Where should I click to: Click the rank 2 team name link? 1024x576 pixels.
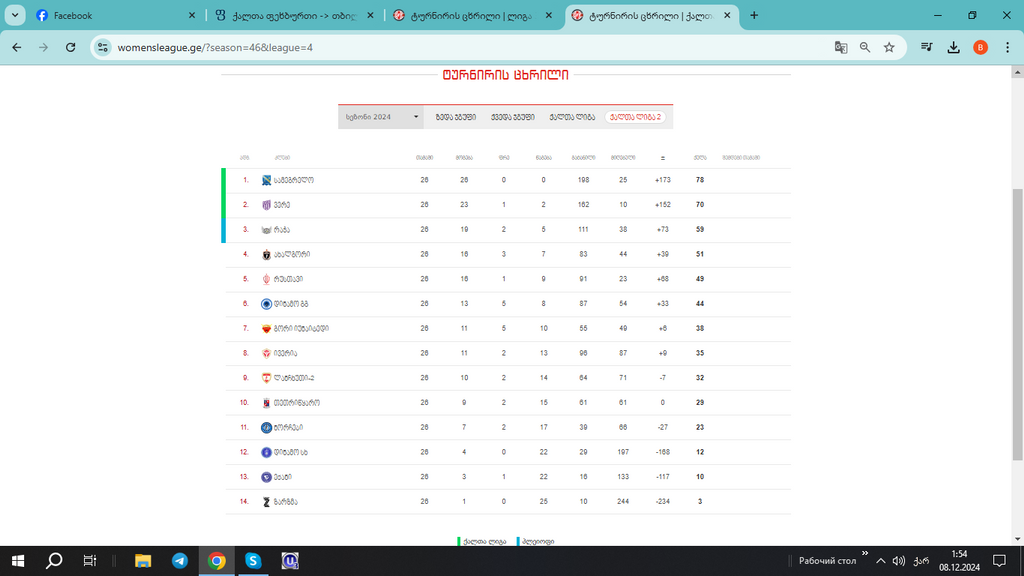(281, 205)
